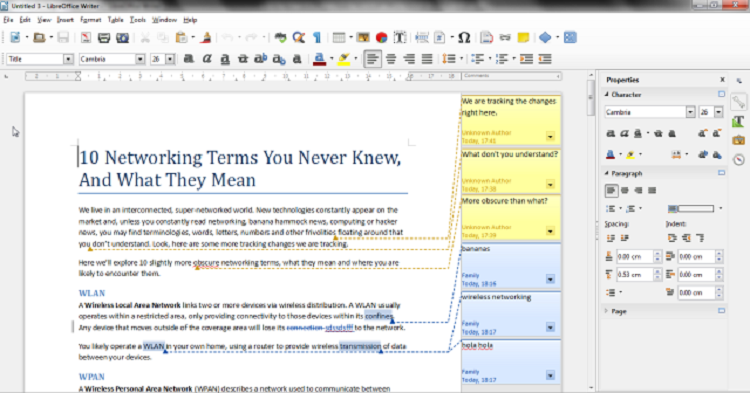Click the Insert Table toolbar icon

pyautogui.click(x=339, y=37)
